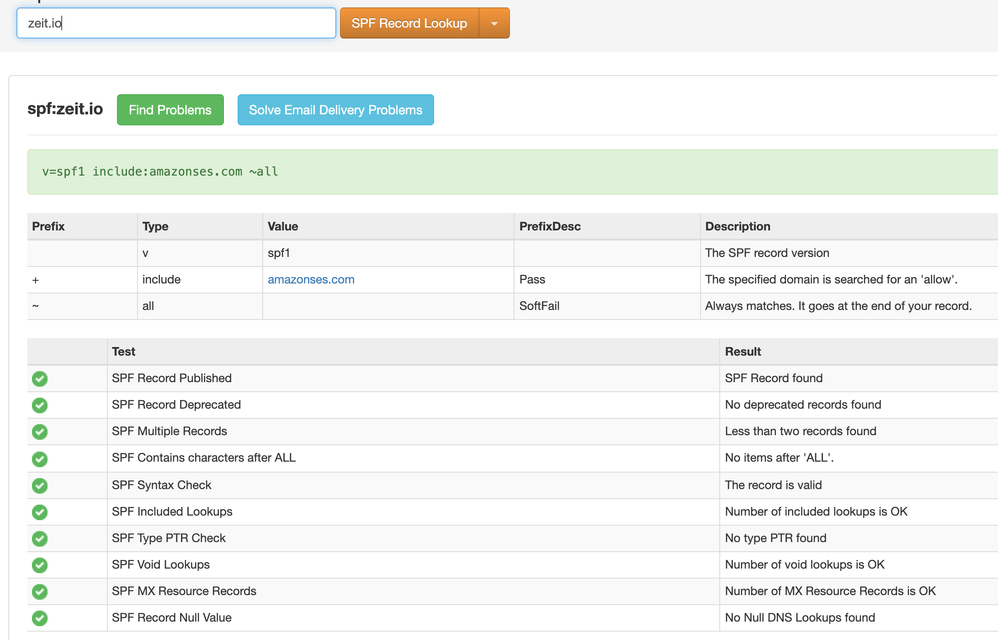Click 'SPF Record found' result

click(774, 379)
